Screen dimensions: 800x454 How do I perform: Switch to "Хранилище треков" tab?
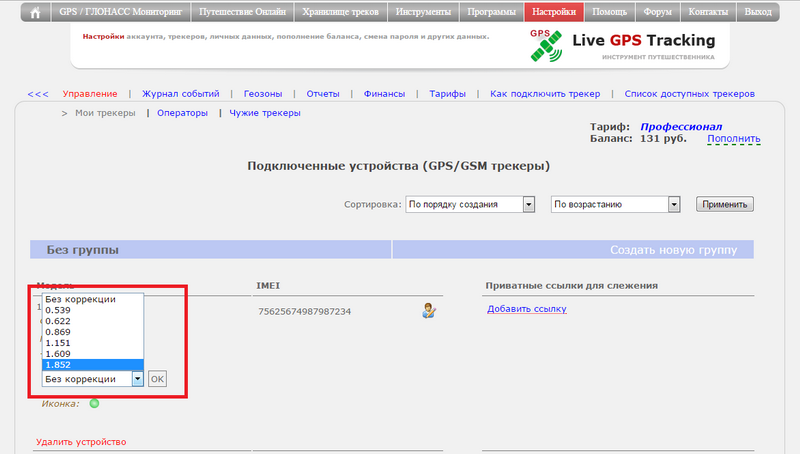[x=345, y=13]
